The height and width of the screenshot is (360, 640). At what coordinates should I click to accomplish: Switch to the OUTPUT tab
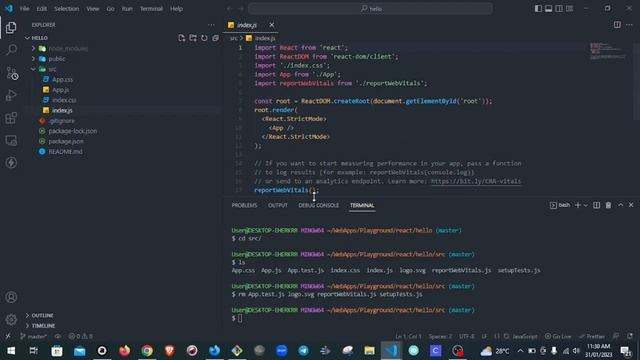coord(278,205)
